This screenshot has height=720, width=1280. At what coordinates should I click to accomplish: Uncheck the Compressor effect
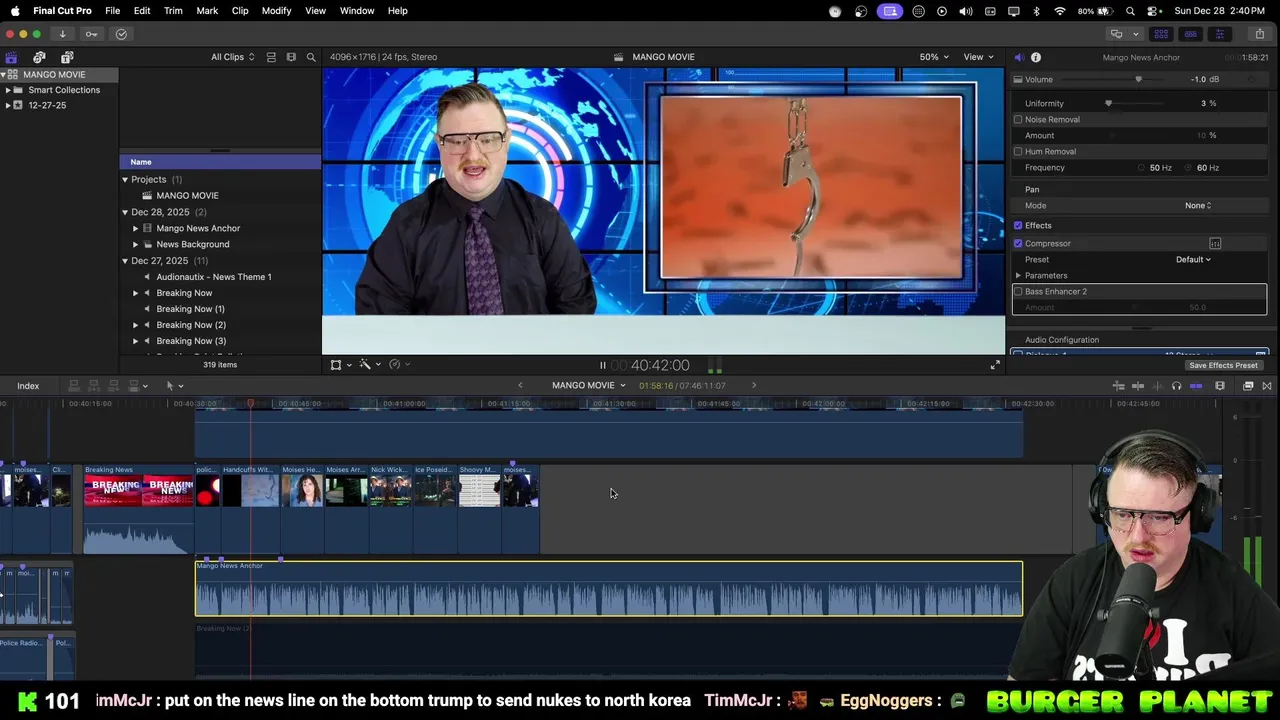(1018, 243)
